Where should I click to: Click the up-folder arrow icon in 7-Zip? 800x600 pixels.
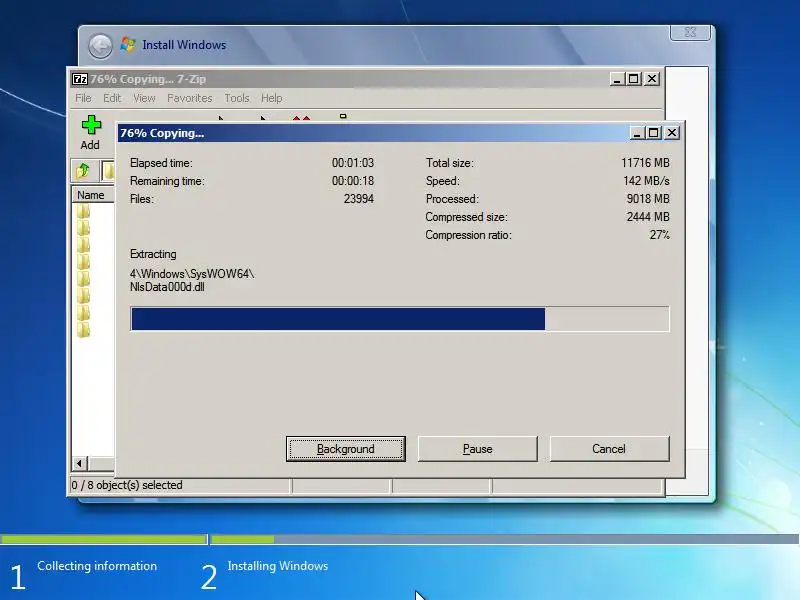pos(83,170)
